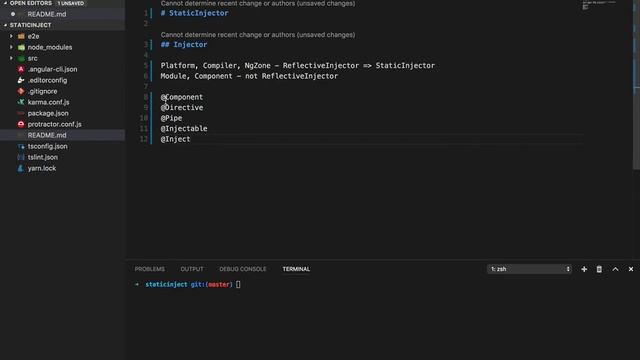Click the tslint.json file icon

point(21,158)
